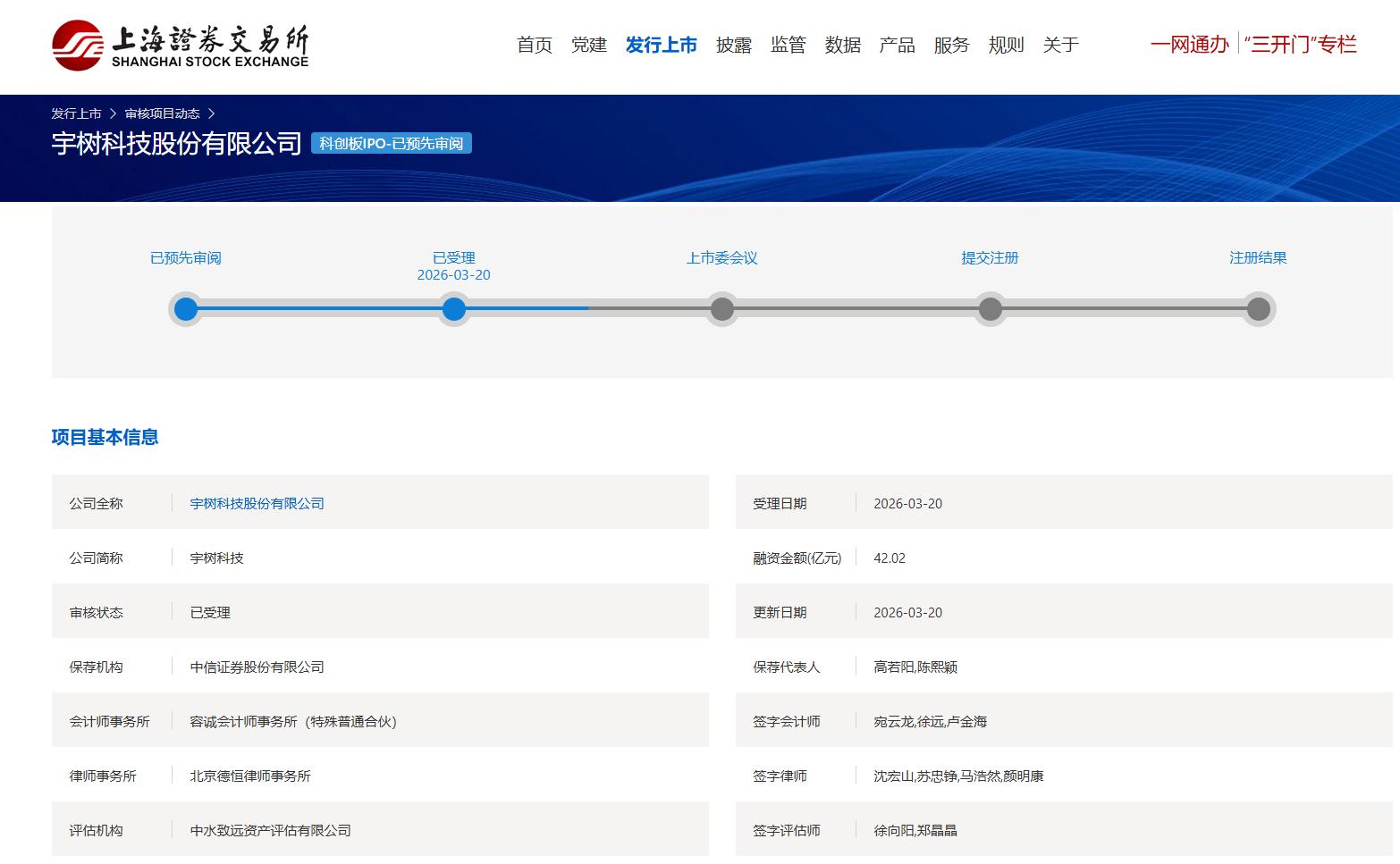Screen dimensions: 1400x864
Task: Open the 数据 menu
Action: click(x=843, y=45)
